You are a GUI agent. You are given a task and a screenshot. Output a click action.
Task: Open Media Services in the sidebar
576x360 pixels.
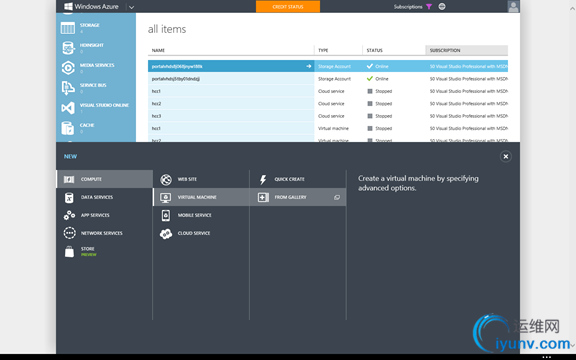(96, 68)
